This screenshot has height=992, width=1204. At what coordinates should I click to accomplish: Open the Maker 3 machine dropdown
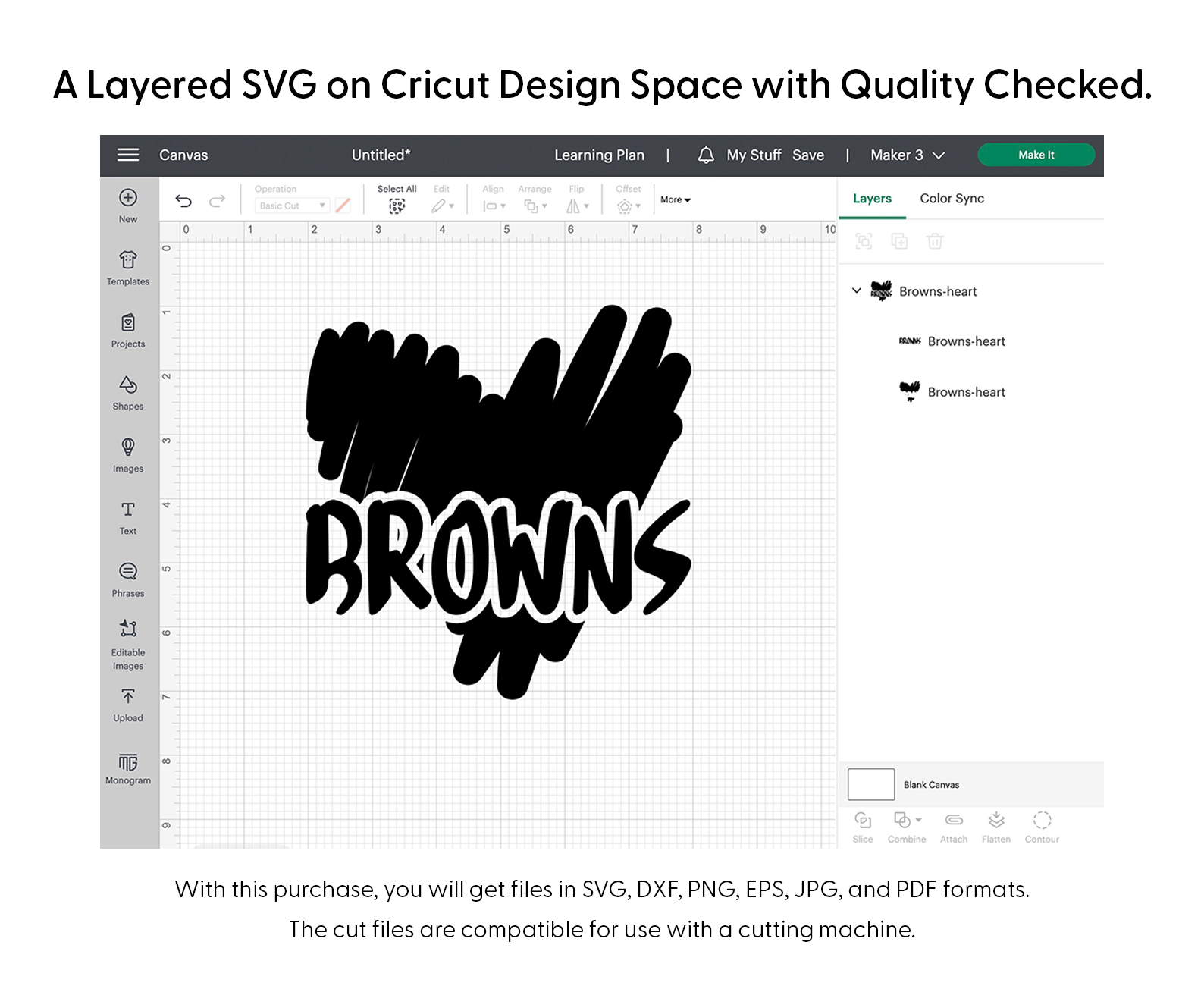[x=907, y=155]
